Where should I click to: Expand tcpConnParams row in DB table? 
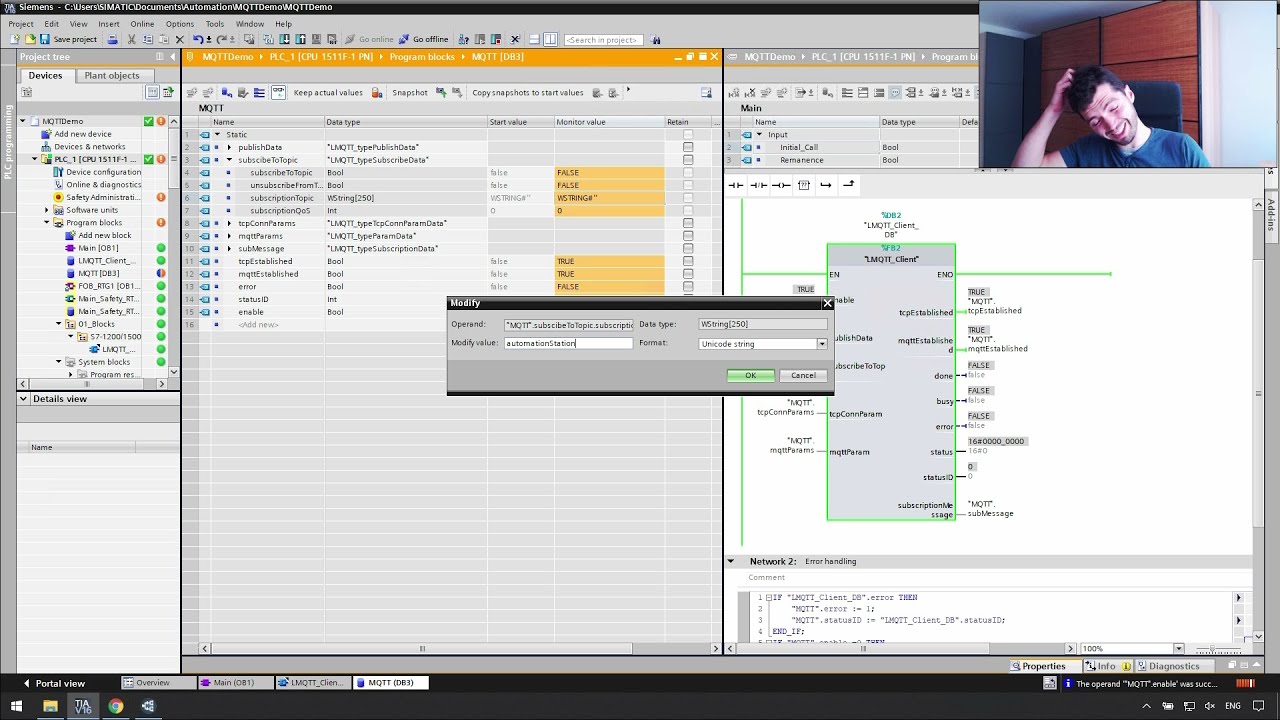tap(229, 223)
